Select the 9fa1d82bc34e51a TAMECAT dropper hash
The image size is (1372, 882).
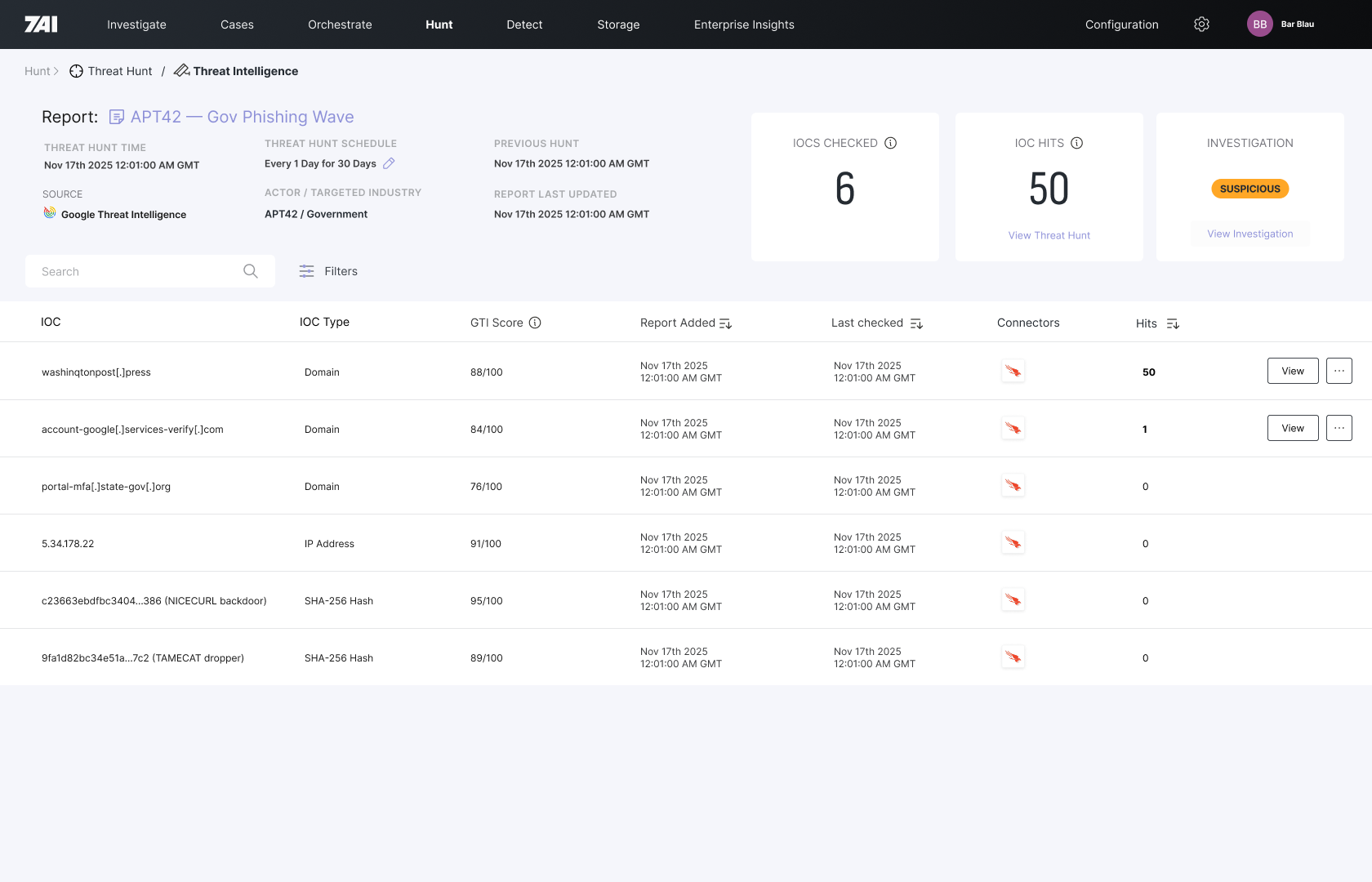143,658
